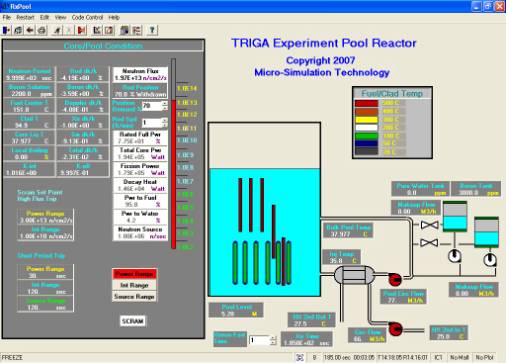506x363 pixels.
Task: Open the Code Control menu
Action: (x=87, y=17)
